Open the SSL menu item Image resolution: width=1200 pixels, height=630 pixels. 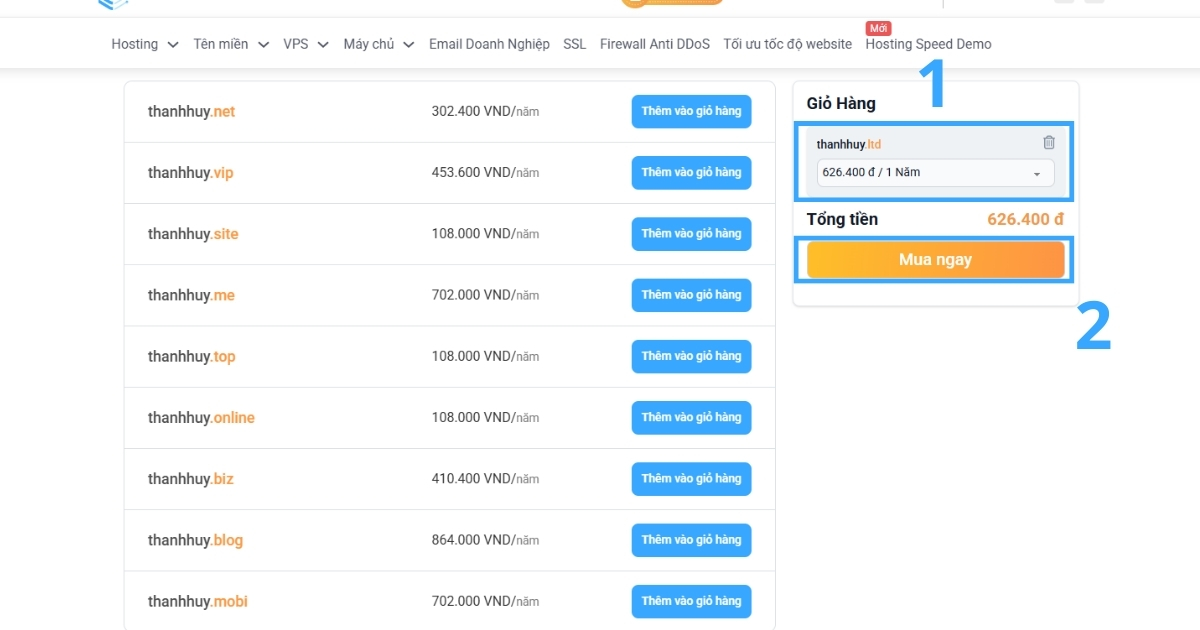(x=573, y=44)
